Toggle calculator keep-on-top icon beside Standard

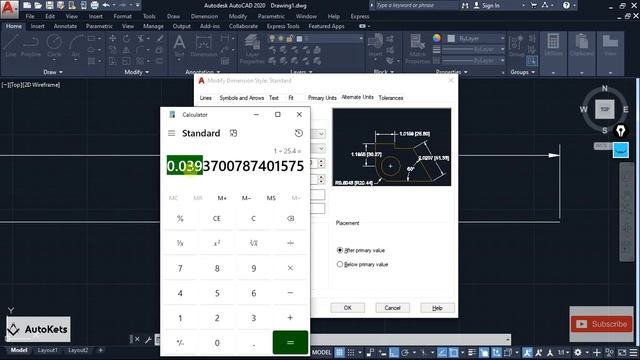(x=233, y=133)
